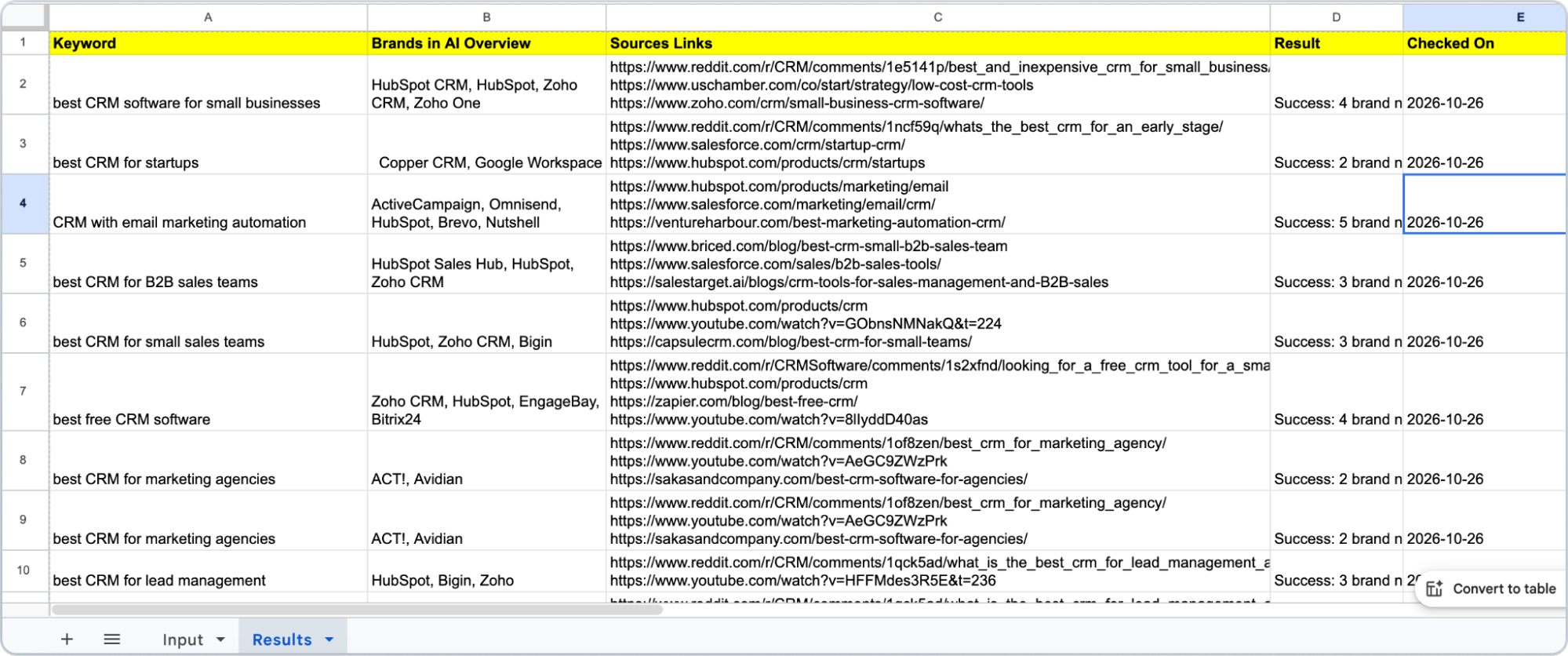Select row 4 header number

(x=24, y=203)
